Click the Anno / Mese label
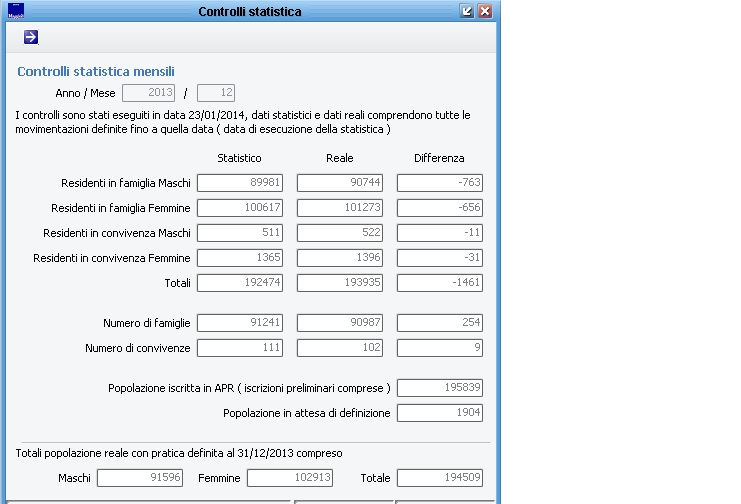 click(86, 93)
